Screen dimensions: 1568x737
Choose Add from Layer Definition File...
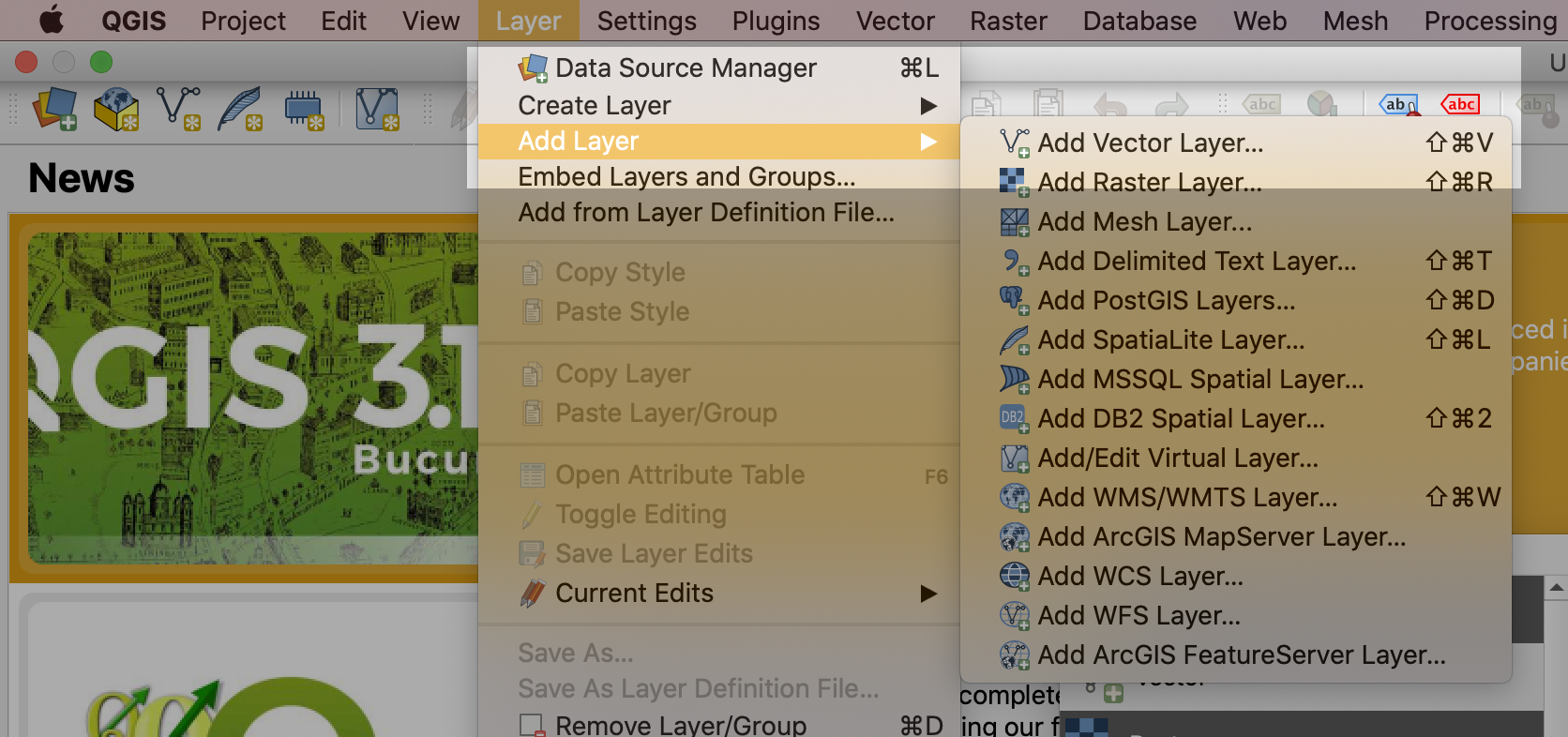719,213
